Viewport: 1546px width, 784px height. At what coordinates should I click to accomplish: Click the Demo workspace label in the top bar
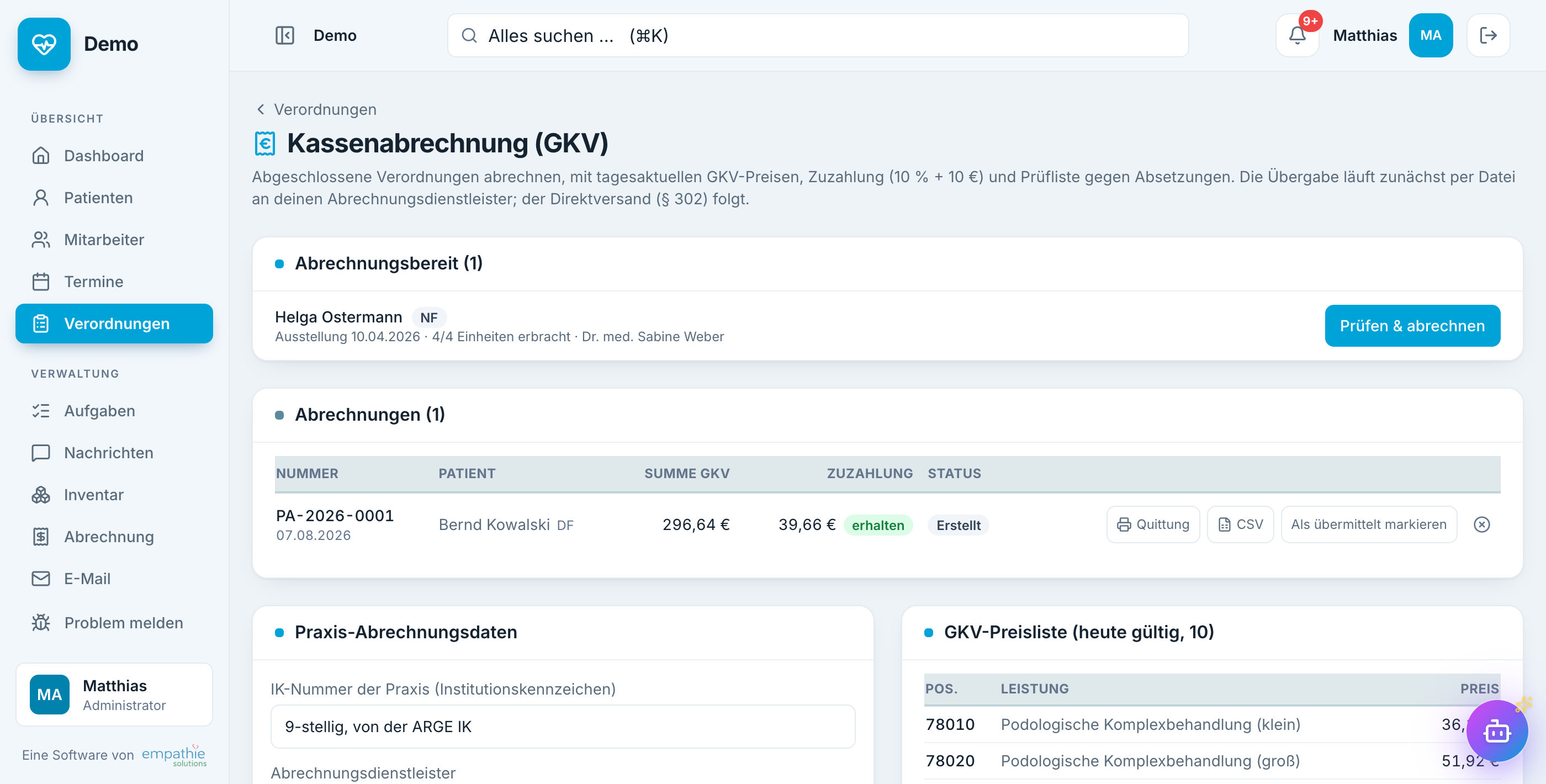tap(335, 35)
